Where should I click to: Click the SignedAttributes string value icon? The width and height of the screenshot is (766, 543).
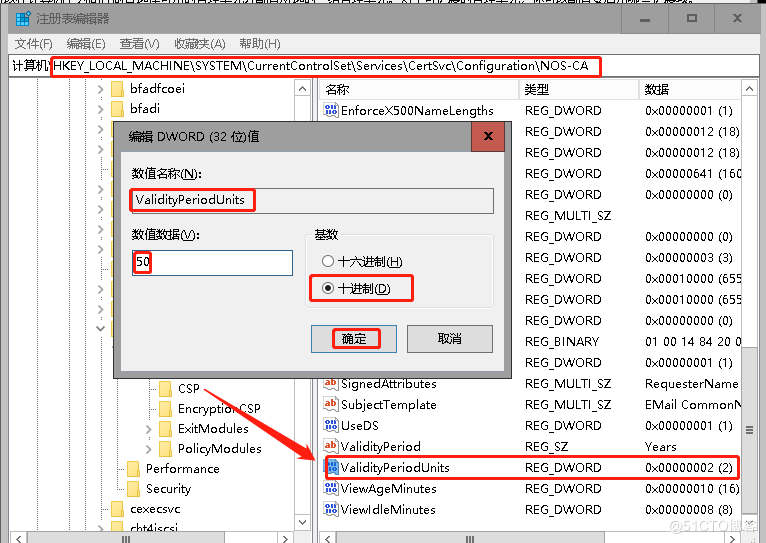(x=331, y=383)
